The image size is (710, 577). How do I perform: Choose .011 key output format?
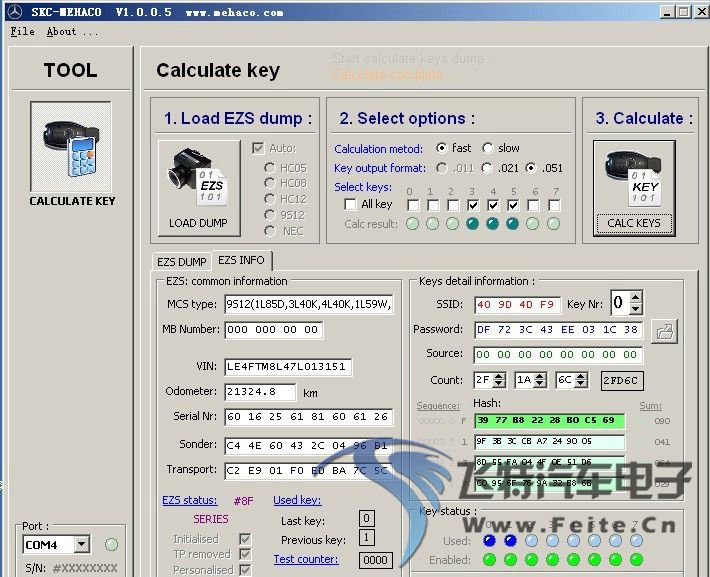(x=442, y=168)
